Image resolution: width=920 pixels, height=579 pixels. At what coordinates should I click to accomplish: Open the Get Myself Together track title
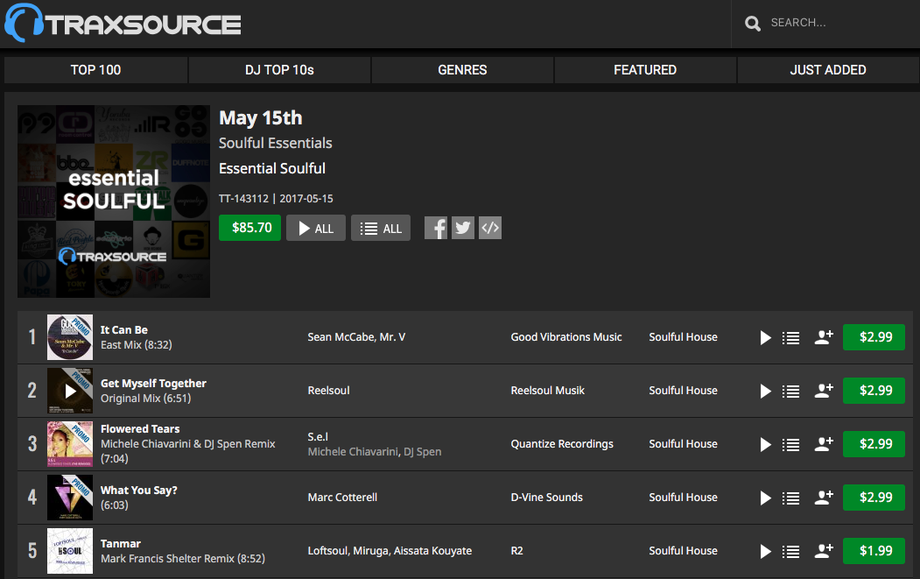pyautogui.click(x=153, y=383)
